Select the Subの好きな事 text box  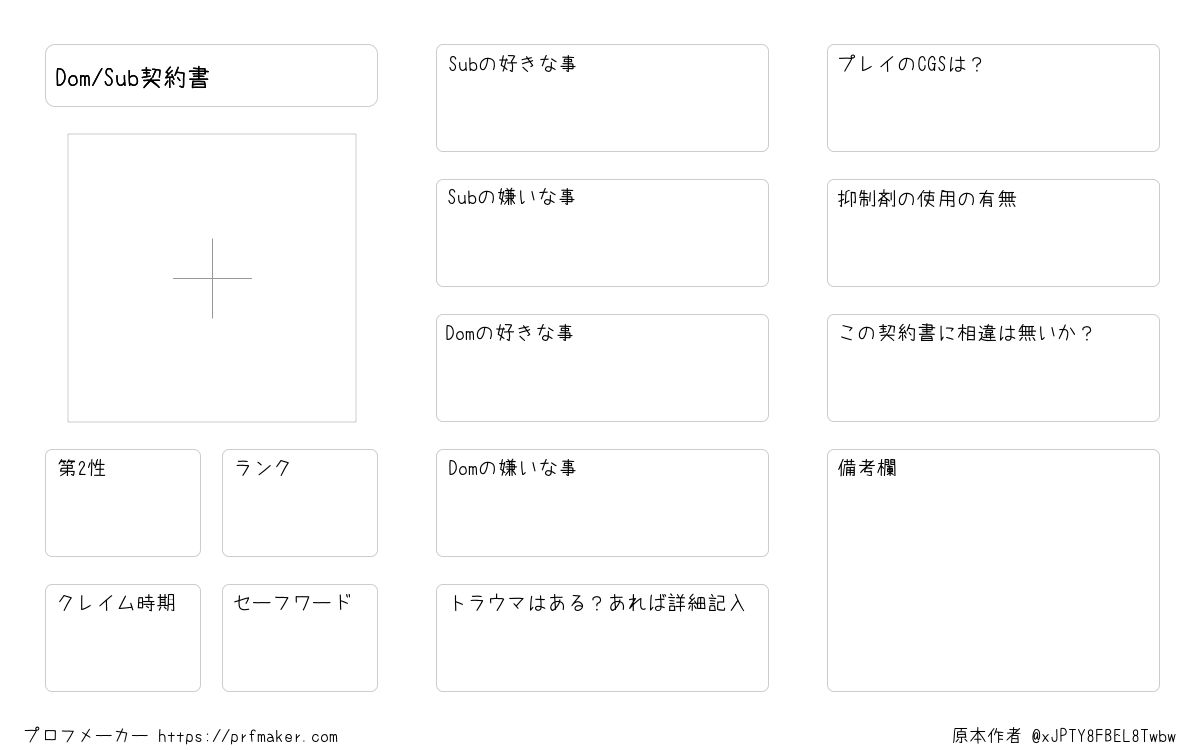602,98
